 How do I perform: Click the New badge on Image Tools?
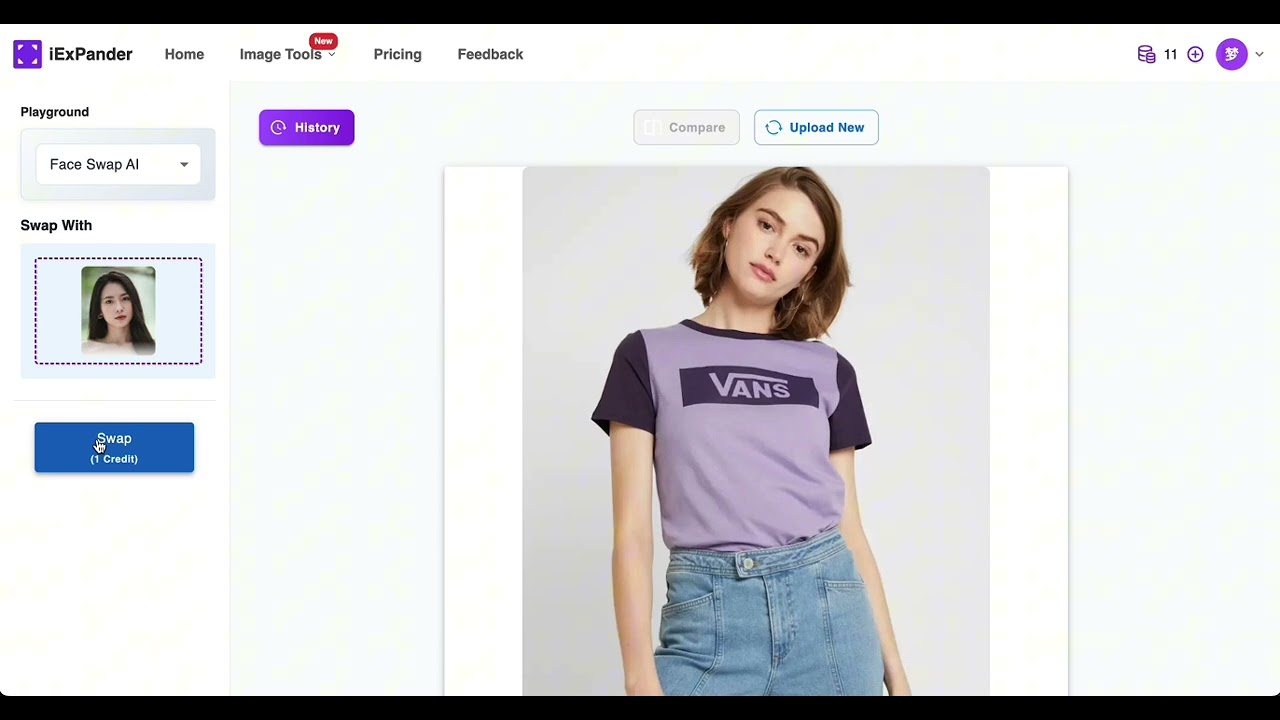(x=323, y=41)
